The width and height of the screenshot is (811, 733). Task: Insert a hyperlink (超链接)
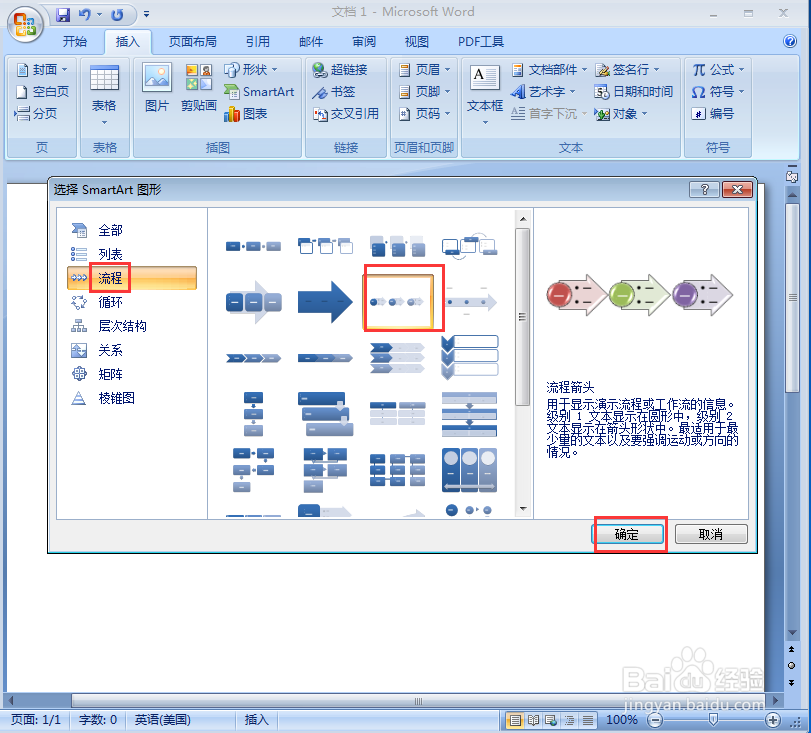(x=340, y=69)
